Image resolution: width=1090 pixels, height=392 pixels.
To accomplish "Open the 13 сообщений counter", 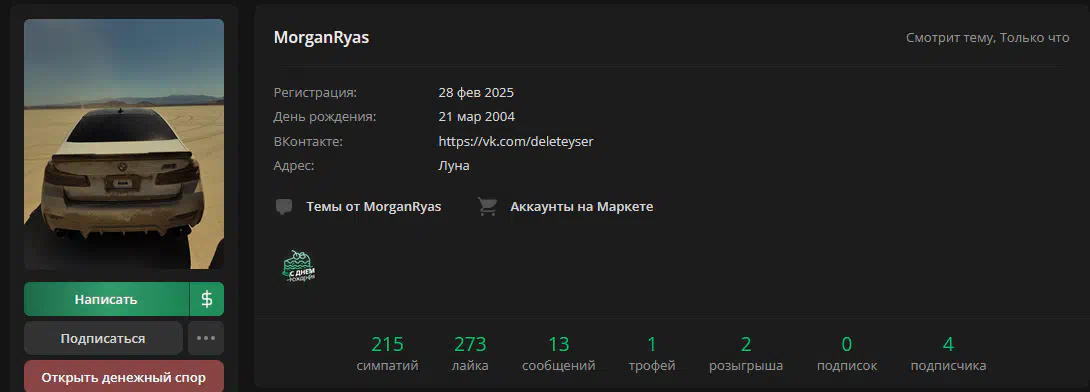I will (558, 353).
